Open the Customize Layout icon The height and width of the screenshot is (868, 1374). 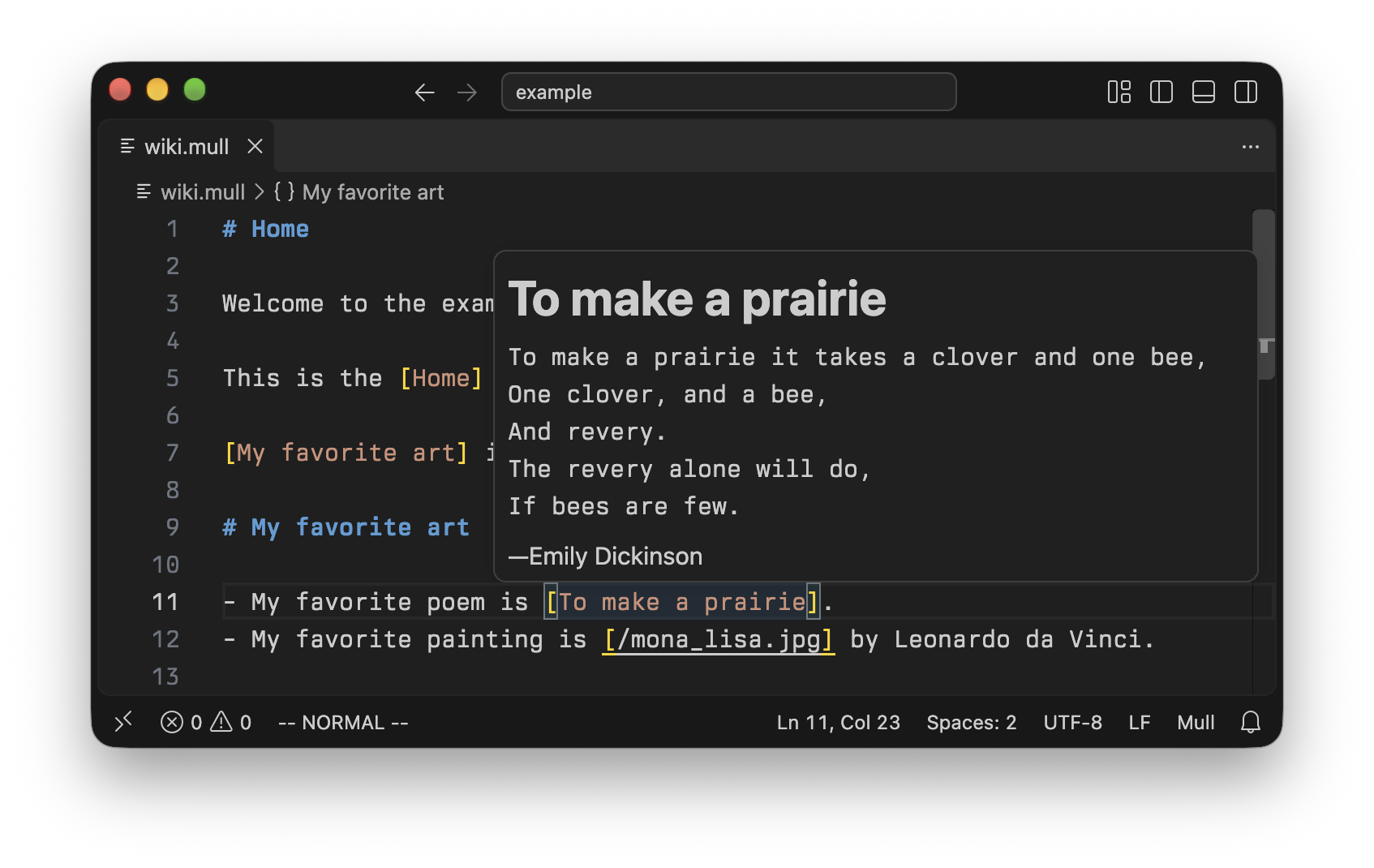tap(1119, 92)
